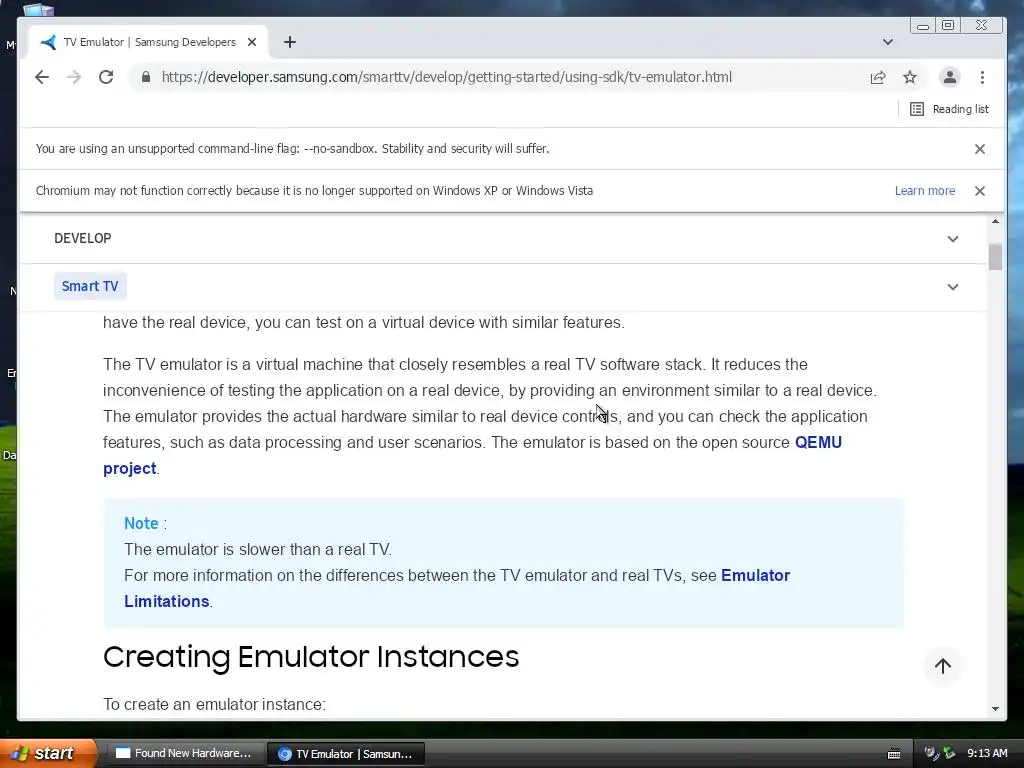Click the DEVELOP heading text
Image resolution: width=1024 pixels, height=768 pixels.
pos(83,238)
